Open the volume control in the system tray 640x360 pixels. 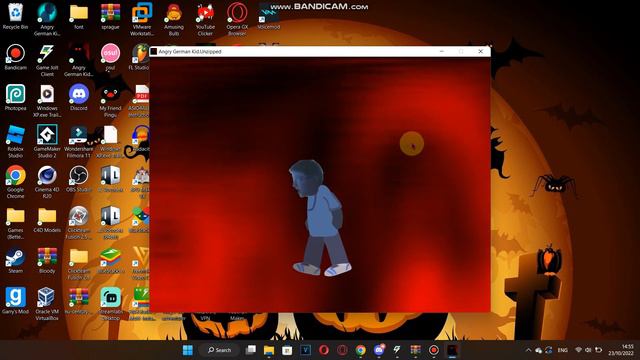click(588, 350)
